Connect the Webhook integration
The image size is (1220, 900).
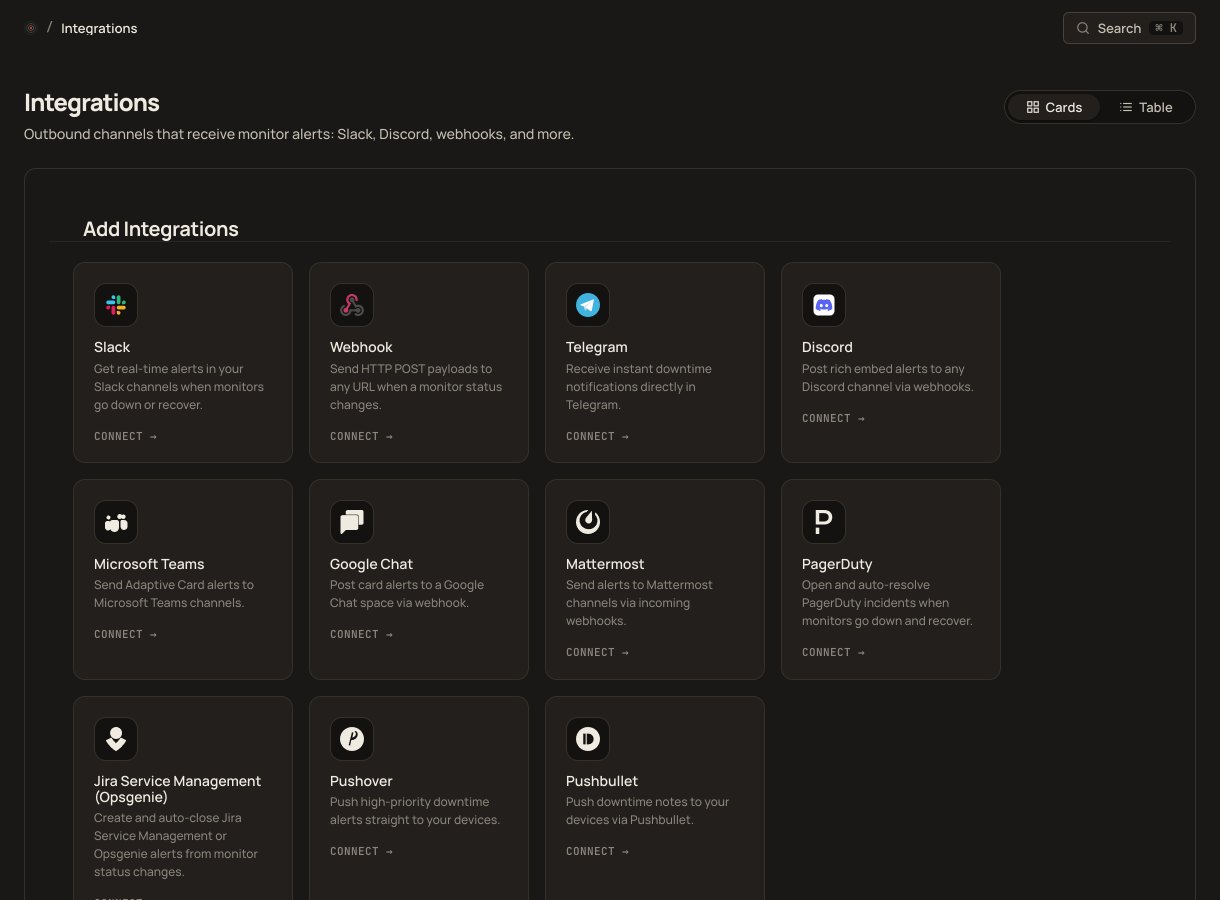click(x=362, y=436)
